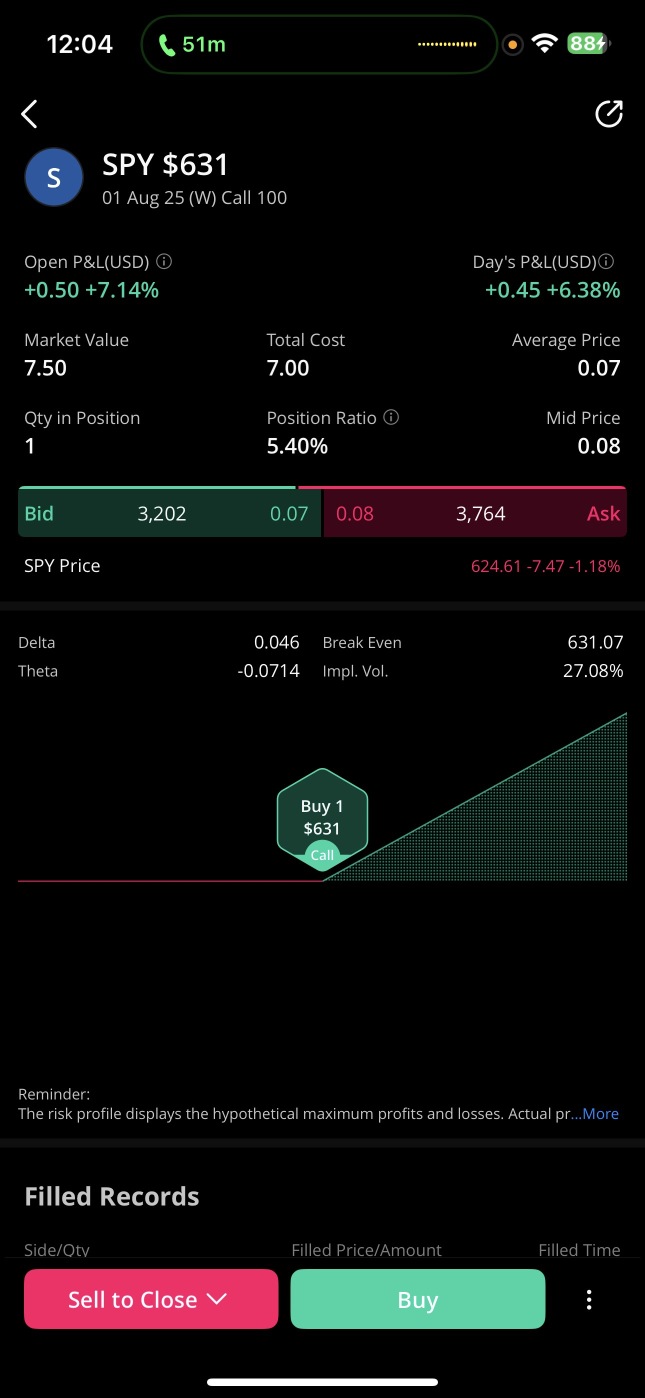This screenshot has height=1398, width=645.
Task: Expand the Sell to Close dropdown
Action: click(x=151, y=1299)
